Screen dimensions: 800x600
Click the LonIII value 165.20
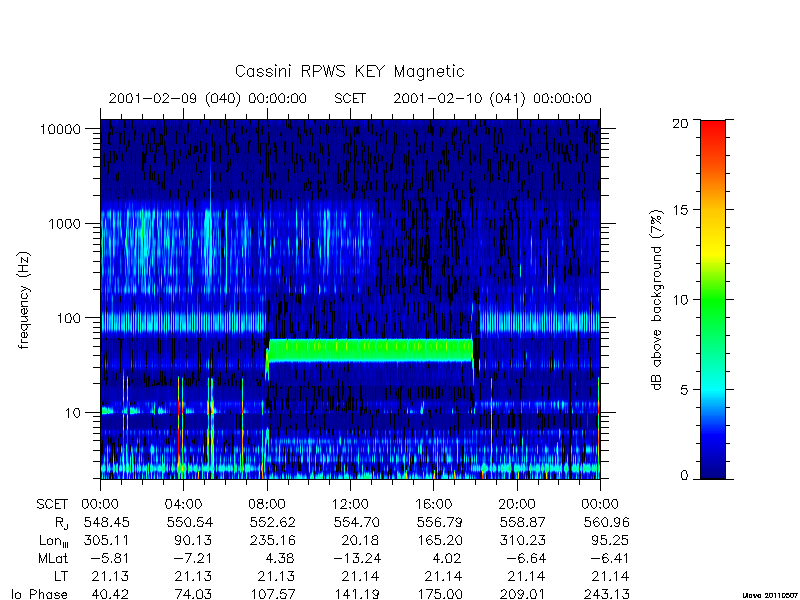[x=439, y=540]
